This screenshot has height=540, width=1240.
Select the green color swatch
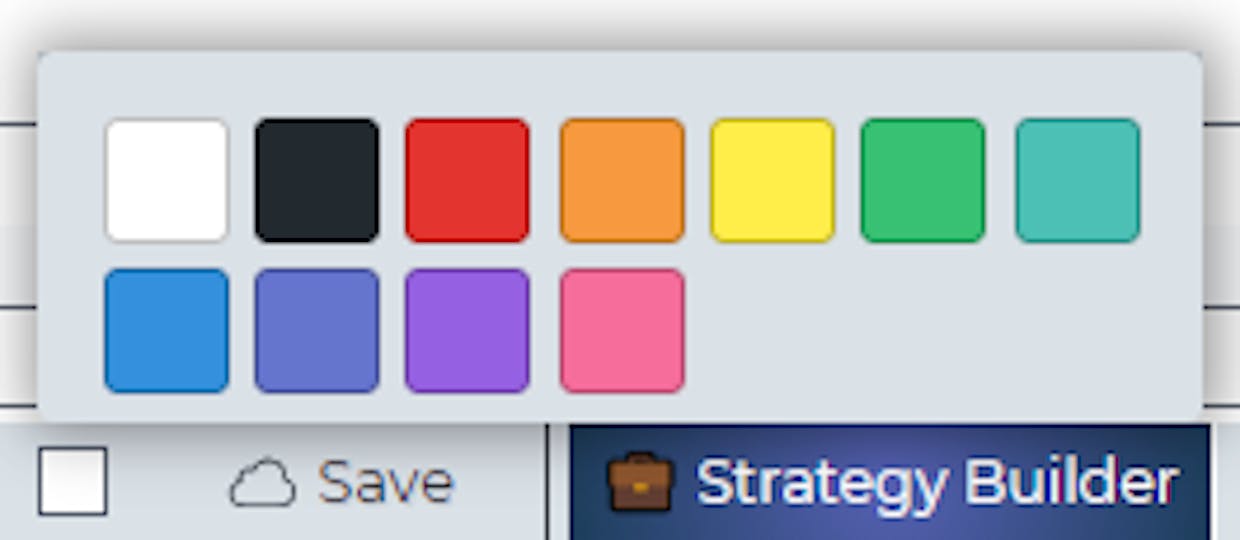pyautogui.click(x=922, y=181)
